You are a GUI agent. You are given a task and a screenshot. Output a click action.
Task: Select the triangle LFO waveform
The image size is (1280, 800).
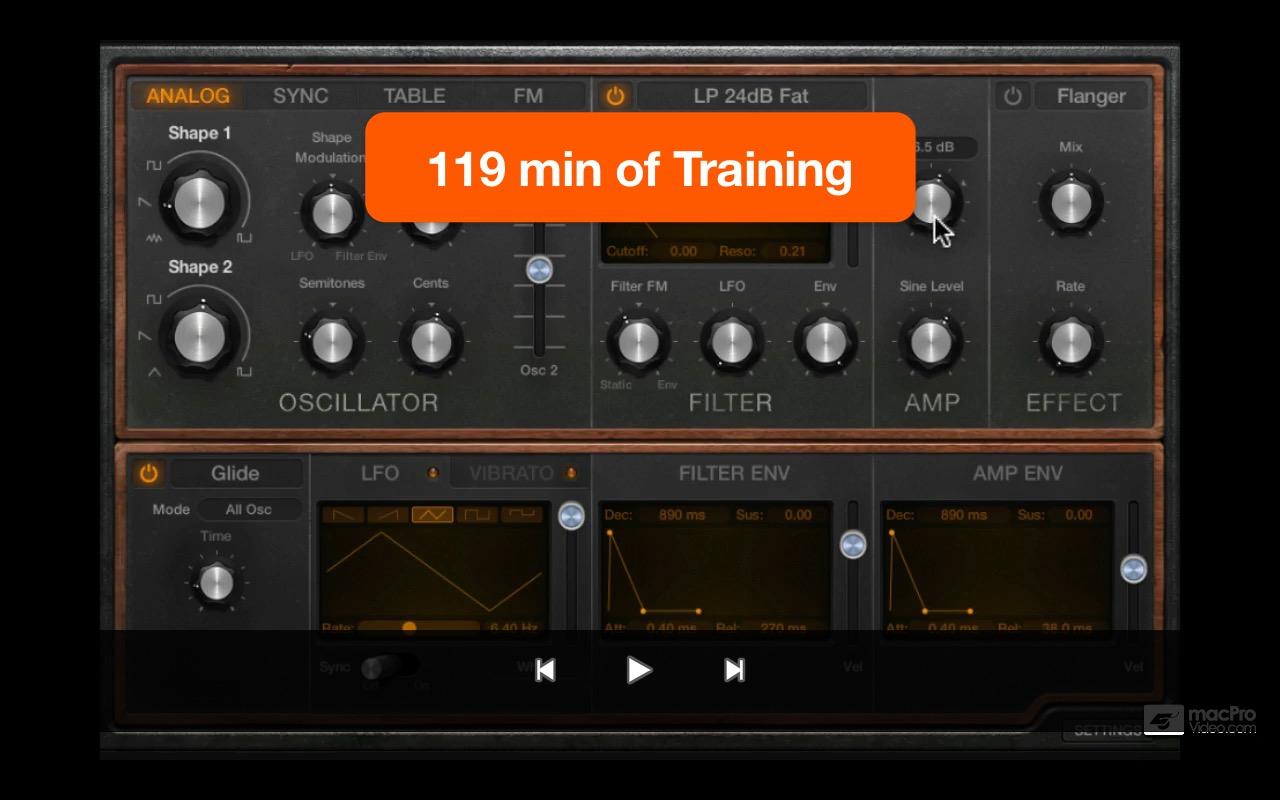pos(432,514)
